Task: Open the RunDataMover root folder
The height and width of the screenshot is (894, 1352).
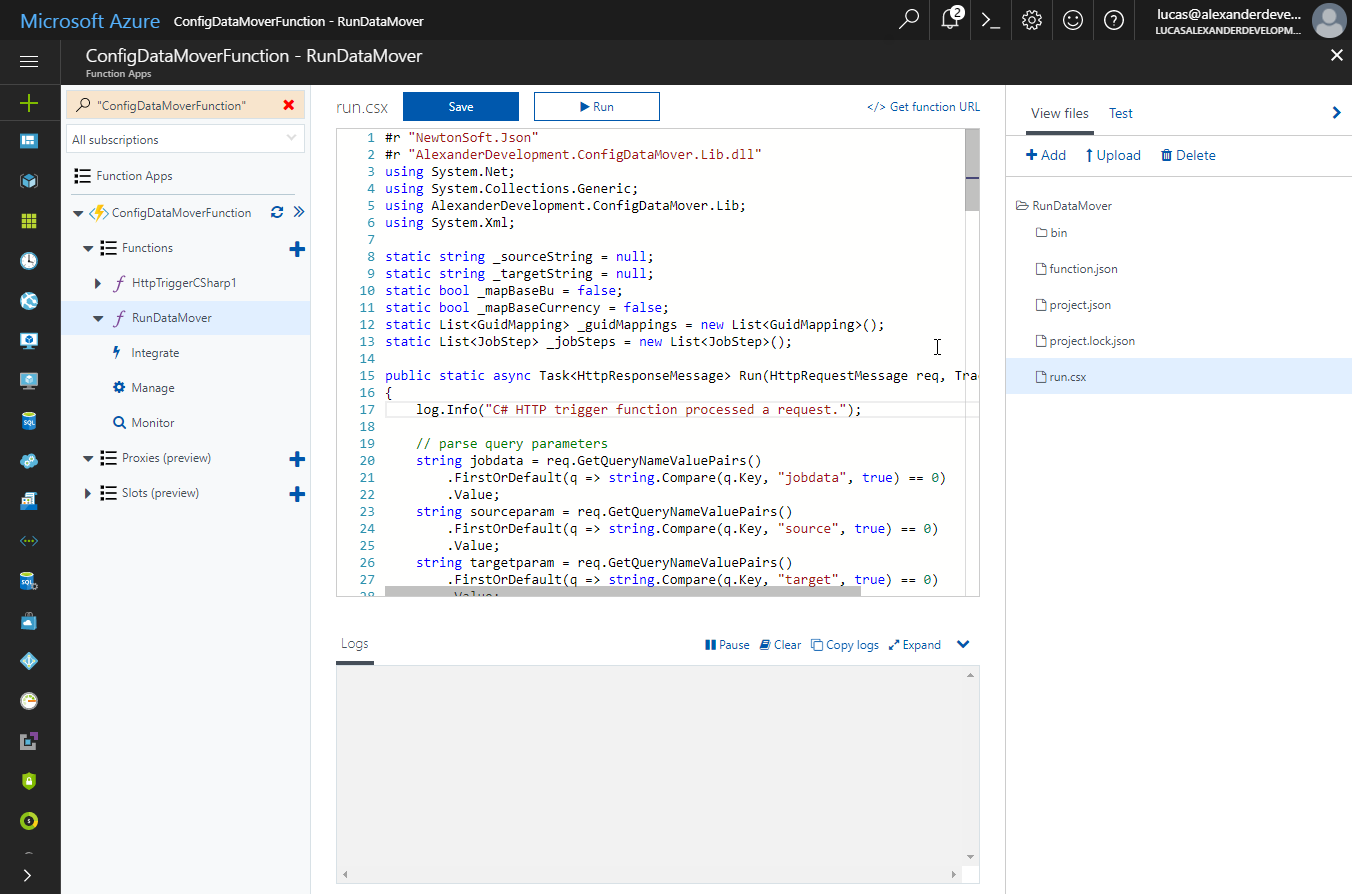Action: [x=1064, y=206]
